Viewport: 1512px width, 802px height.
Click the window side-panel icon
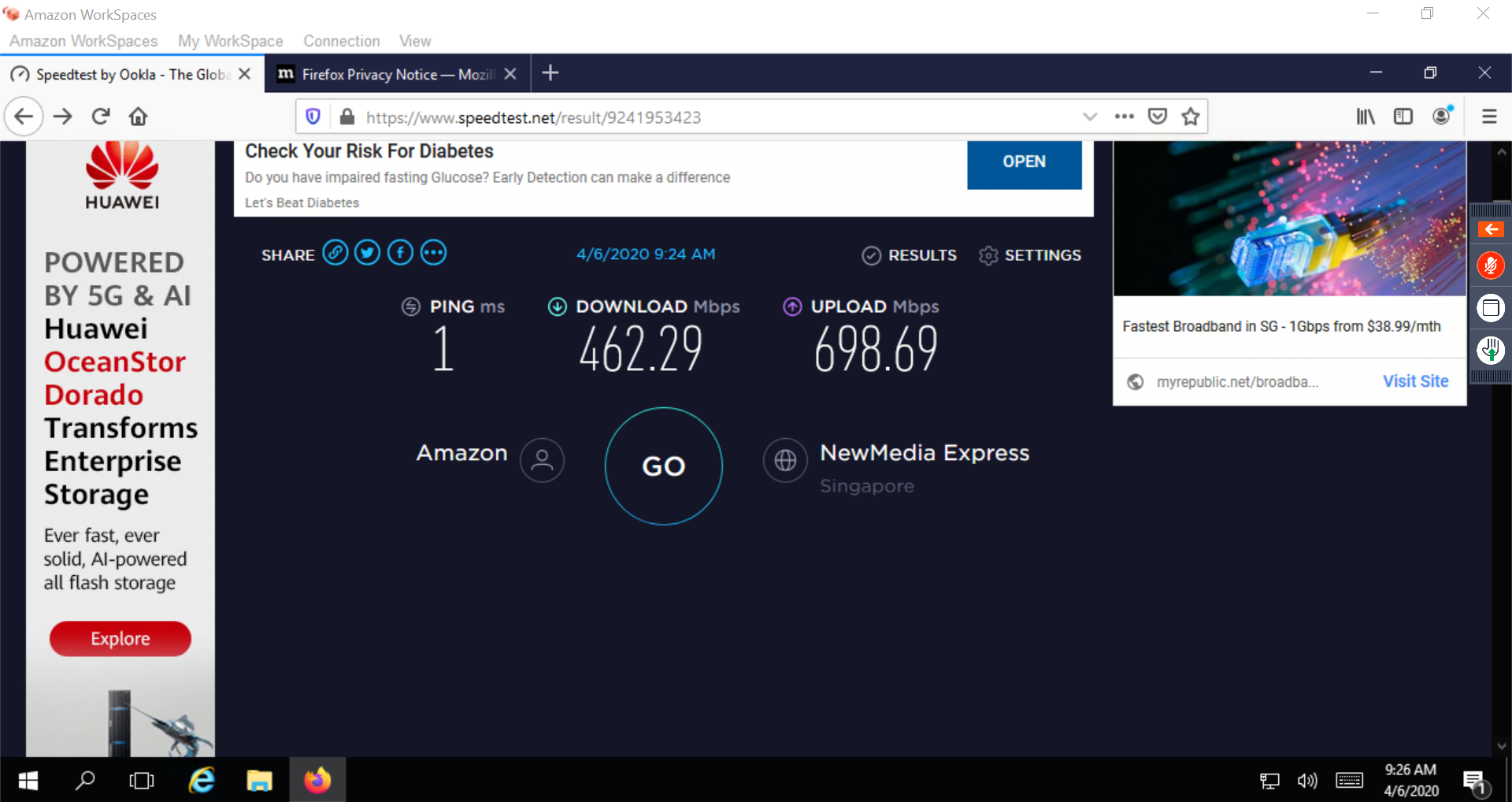1490,308
